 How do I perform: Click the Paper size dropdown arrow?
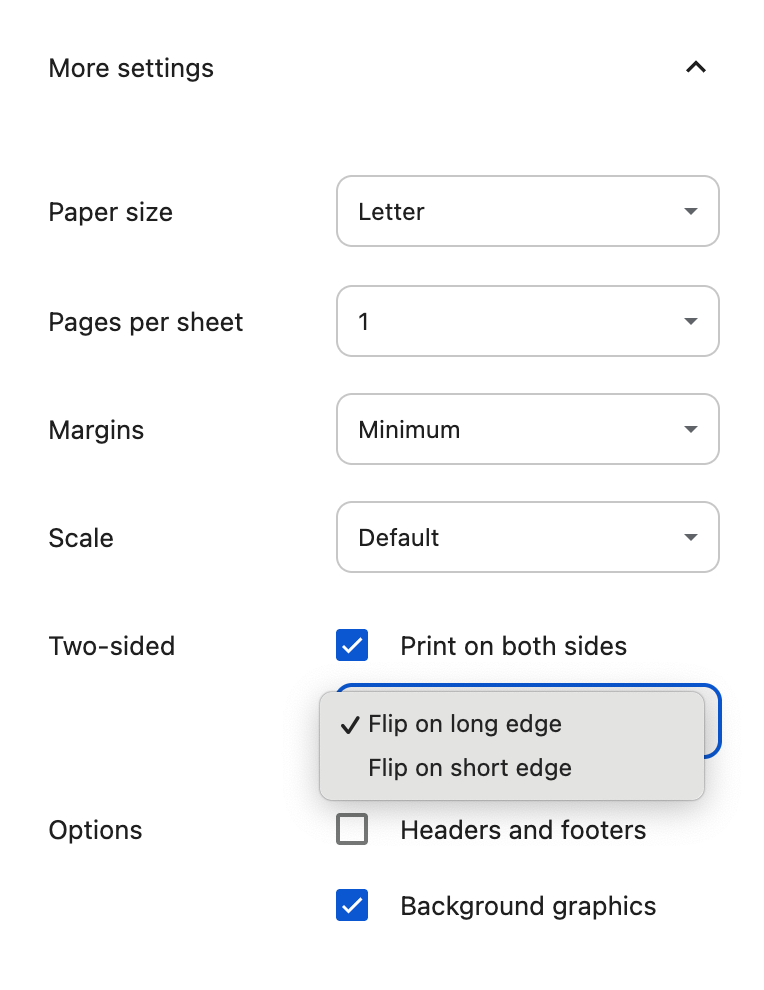click(690, 212)
